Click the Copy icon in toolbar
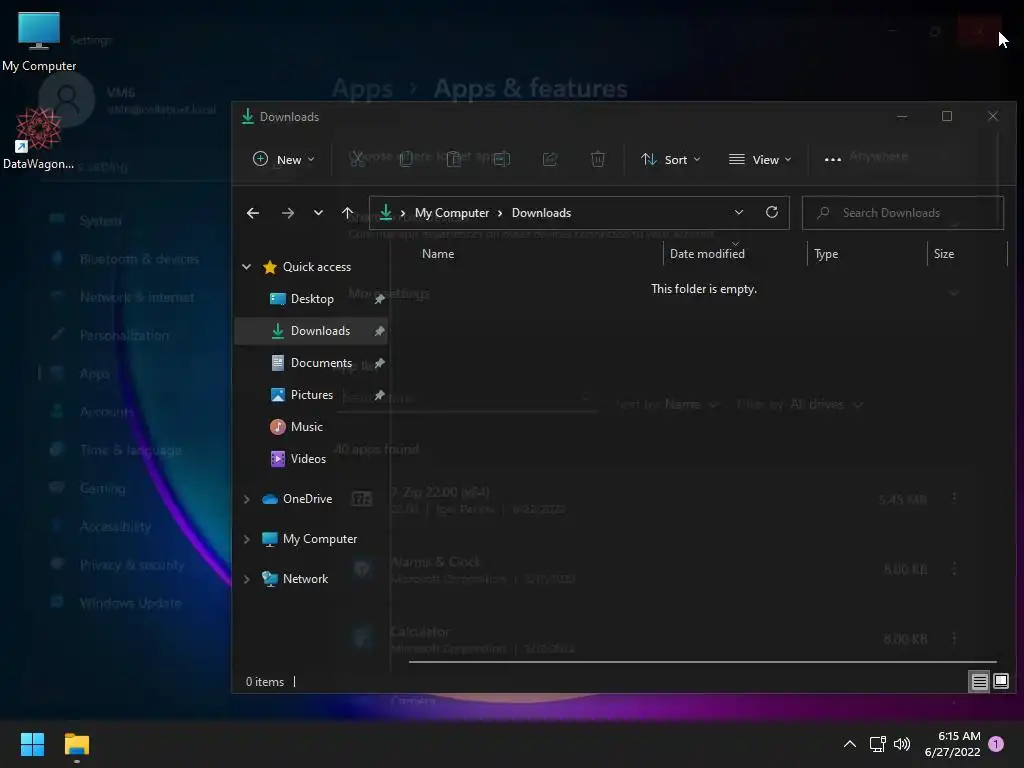The height and width of the screenshot is (768, 1024). pos(406,159)
